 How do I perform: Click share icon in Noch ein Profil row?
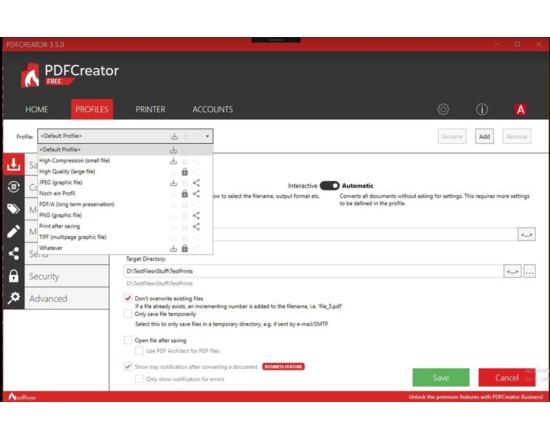tap(196, 194)
